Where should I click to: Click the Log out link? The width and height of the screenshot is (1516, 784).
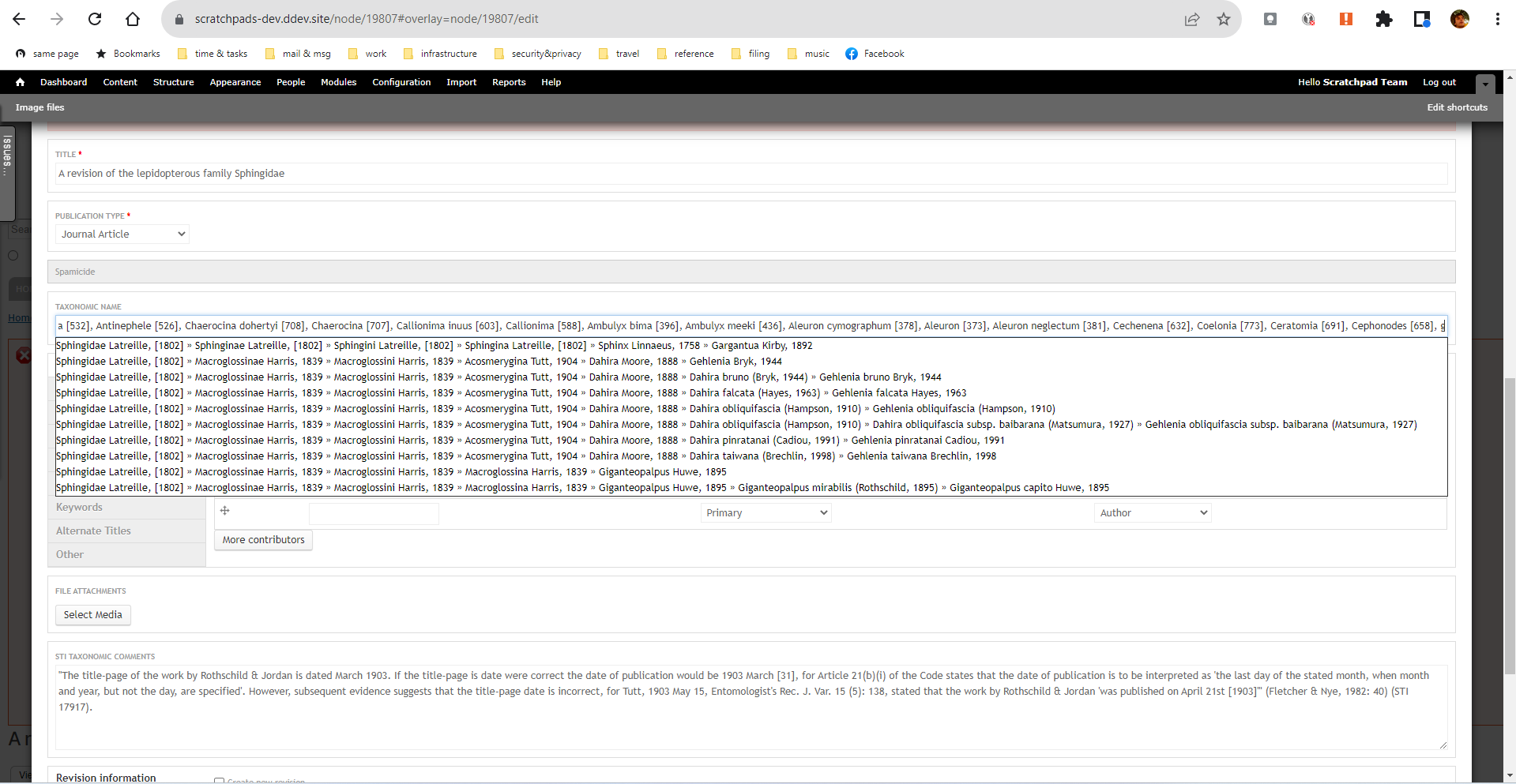pyautogui.click(x=1439, y=82)
